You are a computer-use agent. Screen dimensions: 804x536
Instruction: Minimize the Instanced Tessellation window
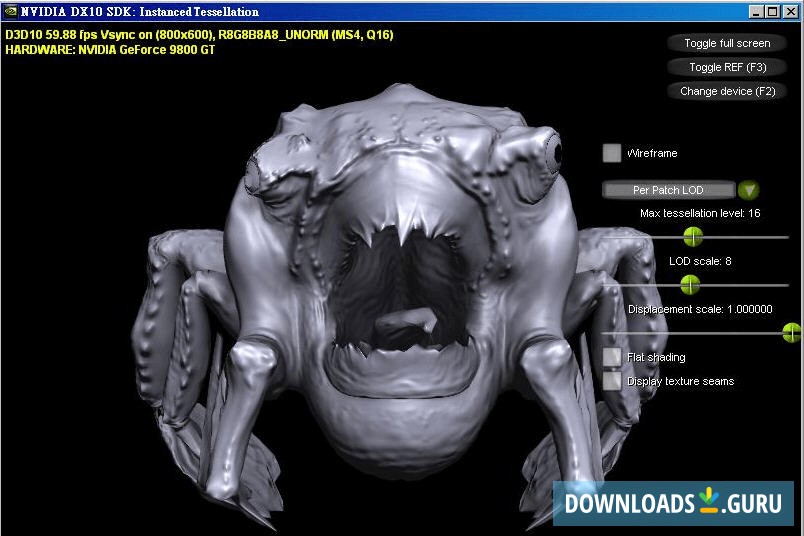coord(755,12)
